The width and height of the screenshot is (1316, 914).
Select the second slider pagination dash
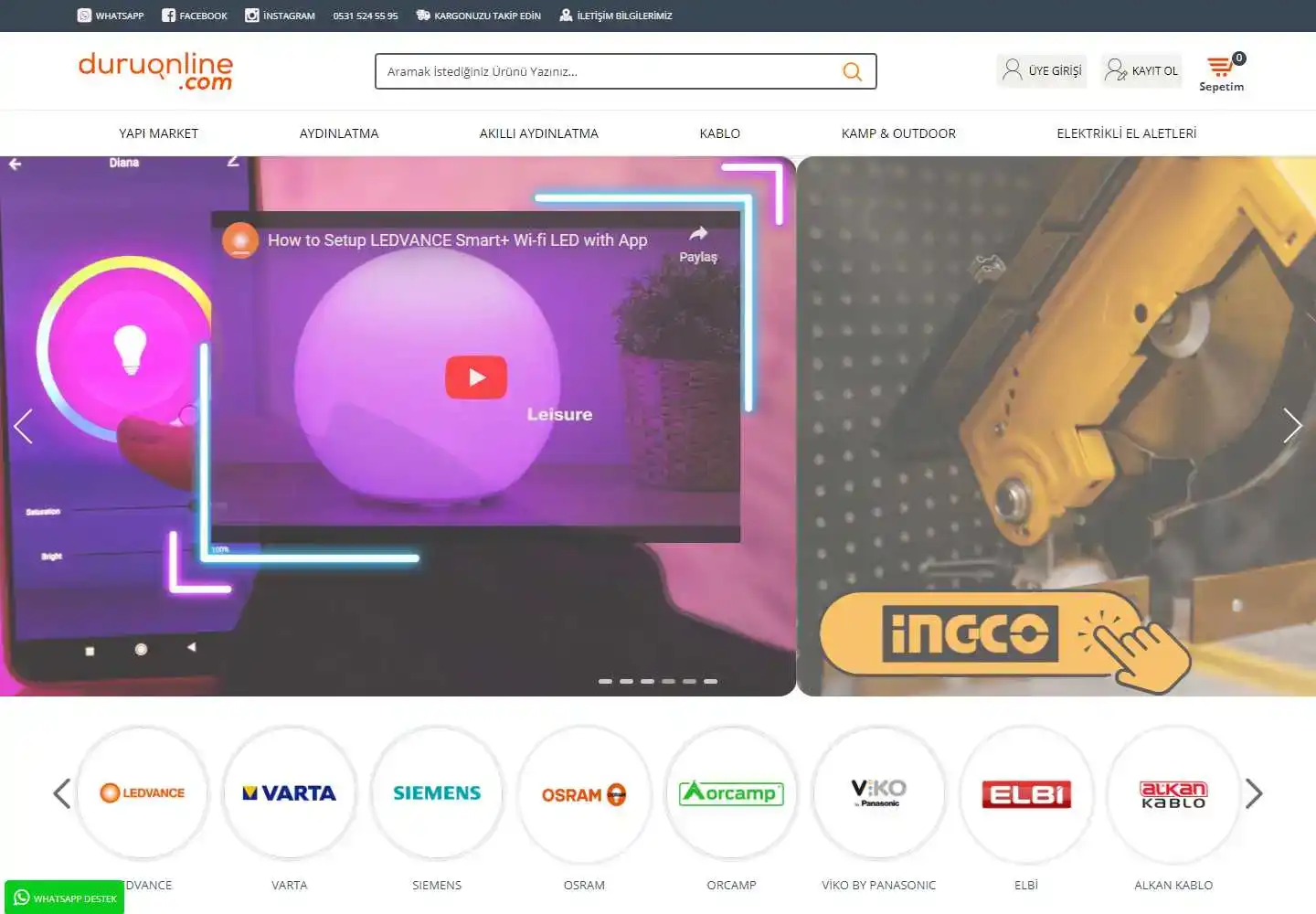point(626,681)
